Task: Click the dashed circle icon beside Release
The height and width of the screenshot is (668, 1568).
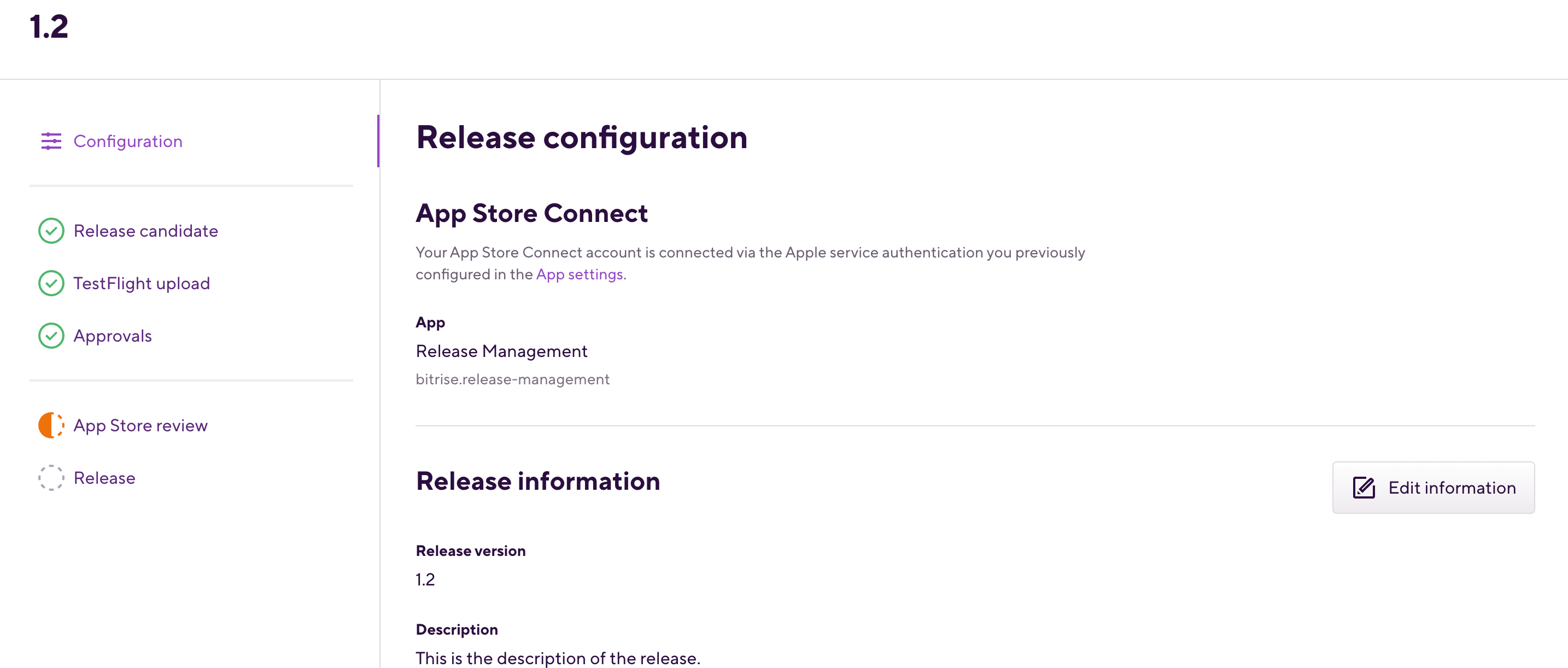Action: [52, 478]
